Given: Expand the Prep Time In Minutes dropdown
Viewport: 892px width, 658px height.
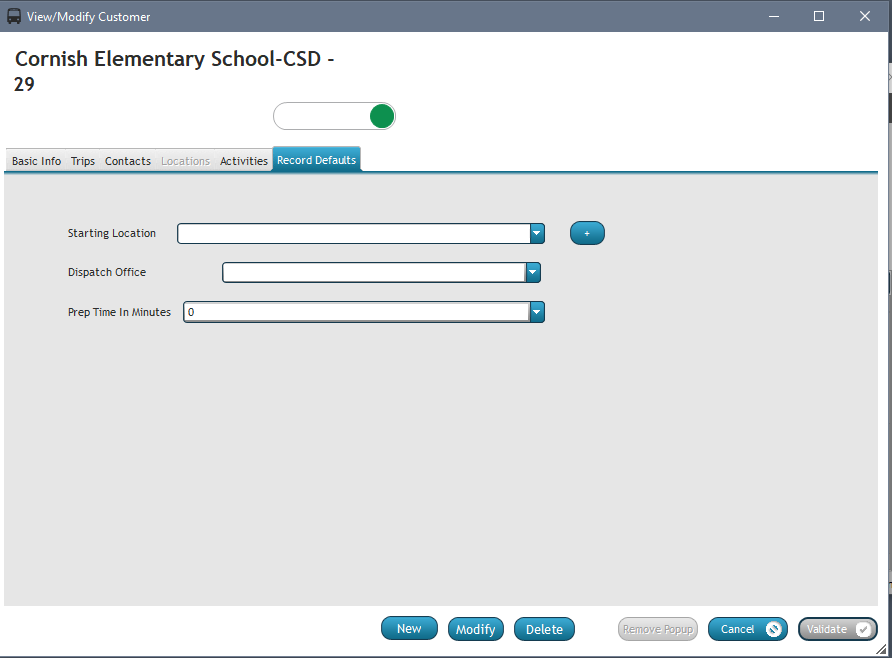Looking at the screenshot, I should coord(537,312).
